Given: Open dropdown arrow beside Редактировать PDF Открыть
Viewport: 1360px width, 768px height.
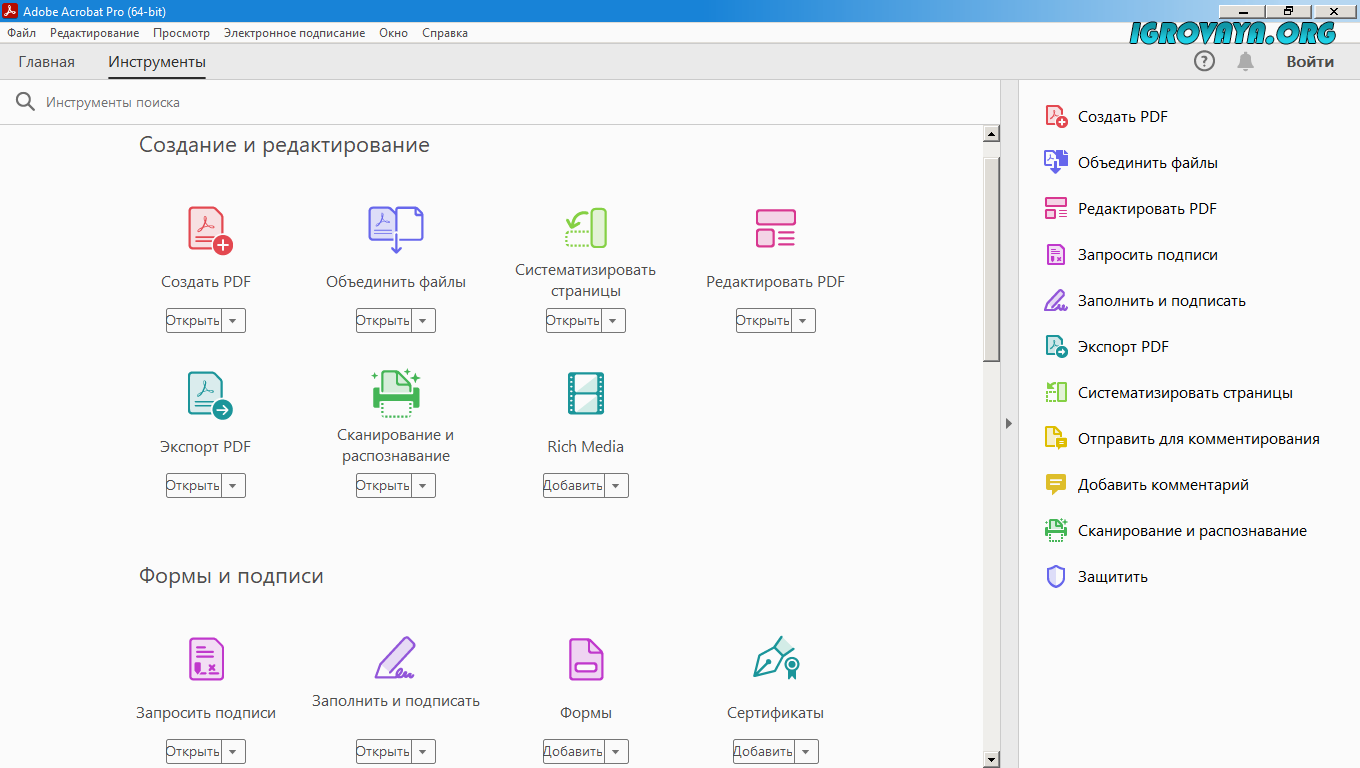Looking at the screenshot, I should [803, 321].
